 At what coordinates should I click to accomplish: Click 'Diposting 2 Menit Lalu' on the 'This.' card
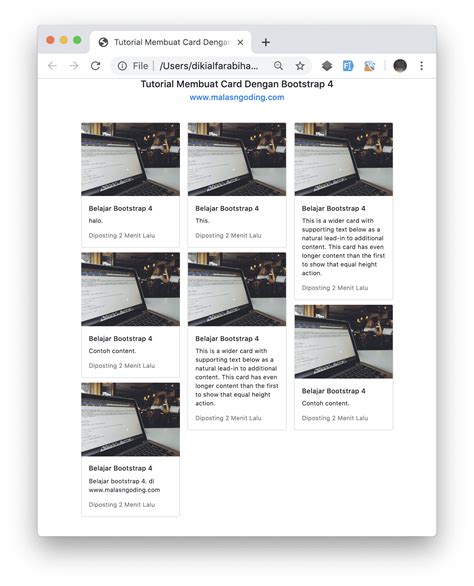[x=228, y=235]
